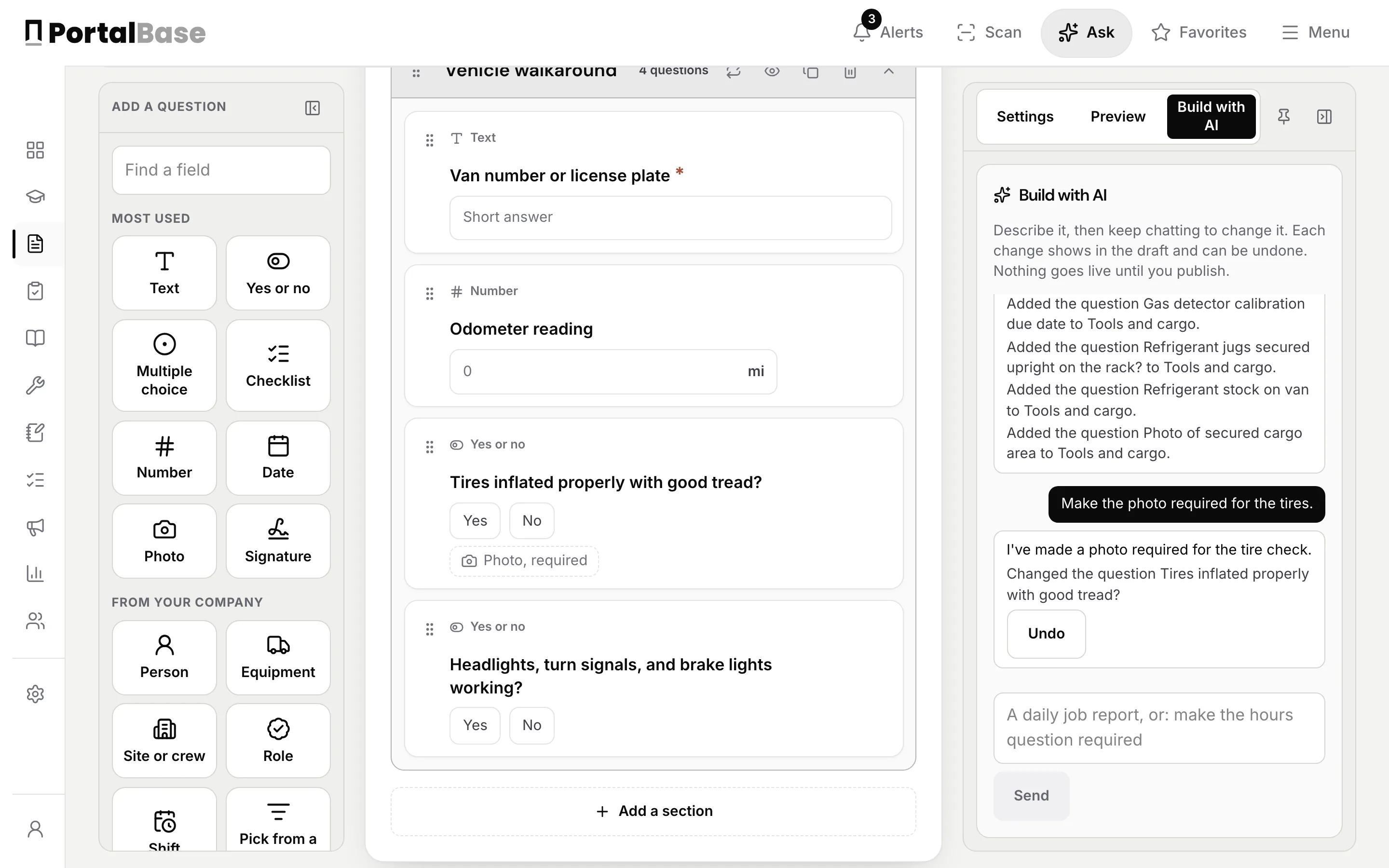Select No for headlights question
The image size is (1389, 868).
[x=531, y=725]
